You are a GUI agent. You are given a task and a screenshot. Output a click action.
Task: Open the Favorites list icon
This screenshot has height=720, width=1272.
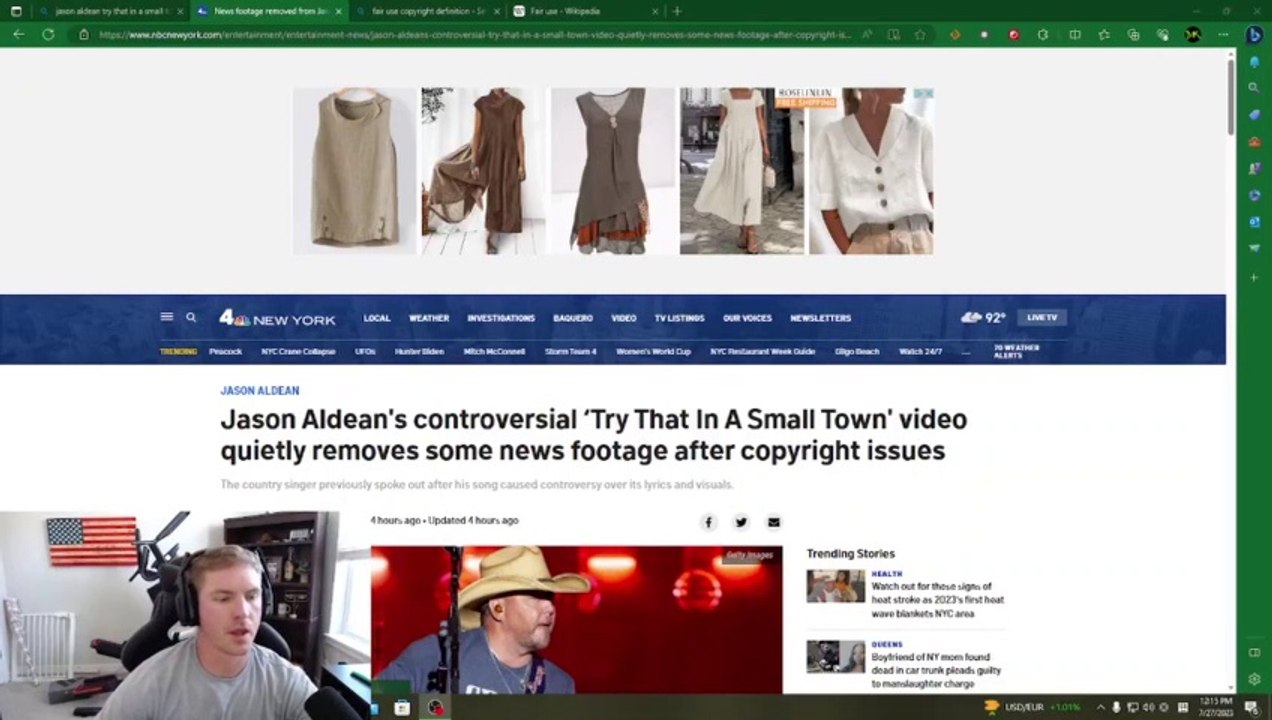[1104, 34]
